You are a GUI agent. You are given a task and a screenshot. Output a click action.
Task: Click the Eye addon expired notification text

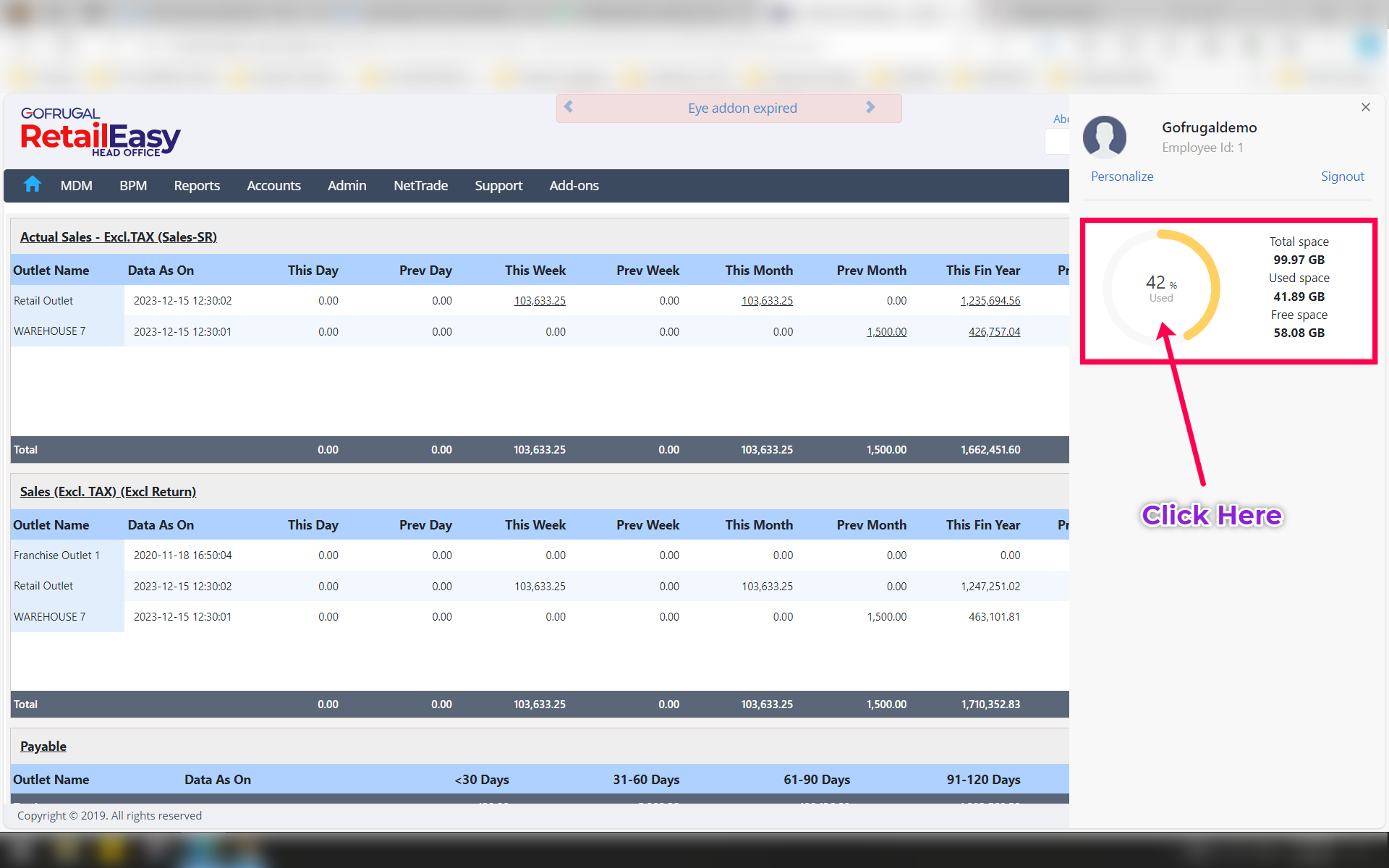(x=742, y=109)
